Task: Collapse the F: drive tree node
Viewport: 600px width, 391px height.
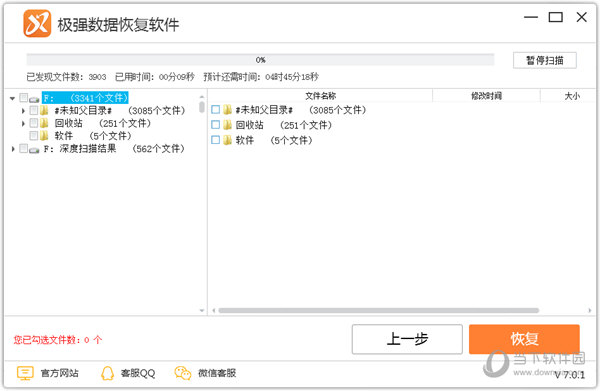Action: (x=13, y=99)
